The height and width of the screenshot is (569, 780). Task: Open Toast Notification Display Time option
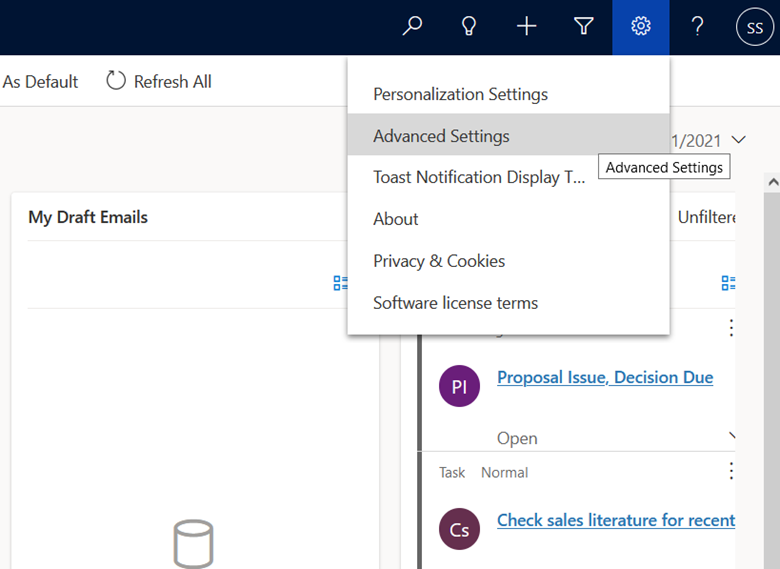[479, 177]
